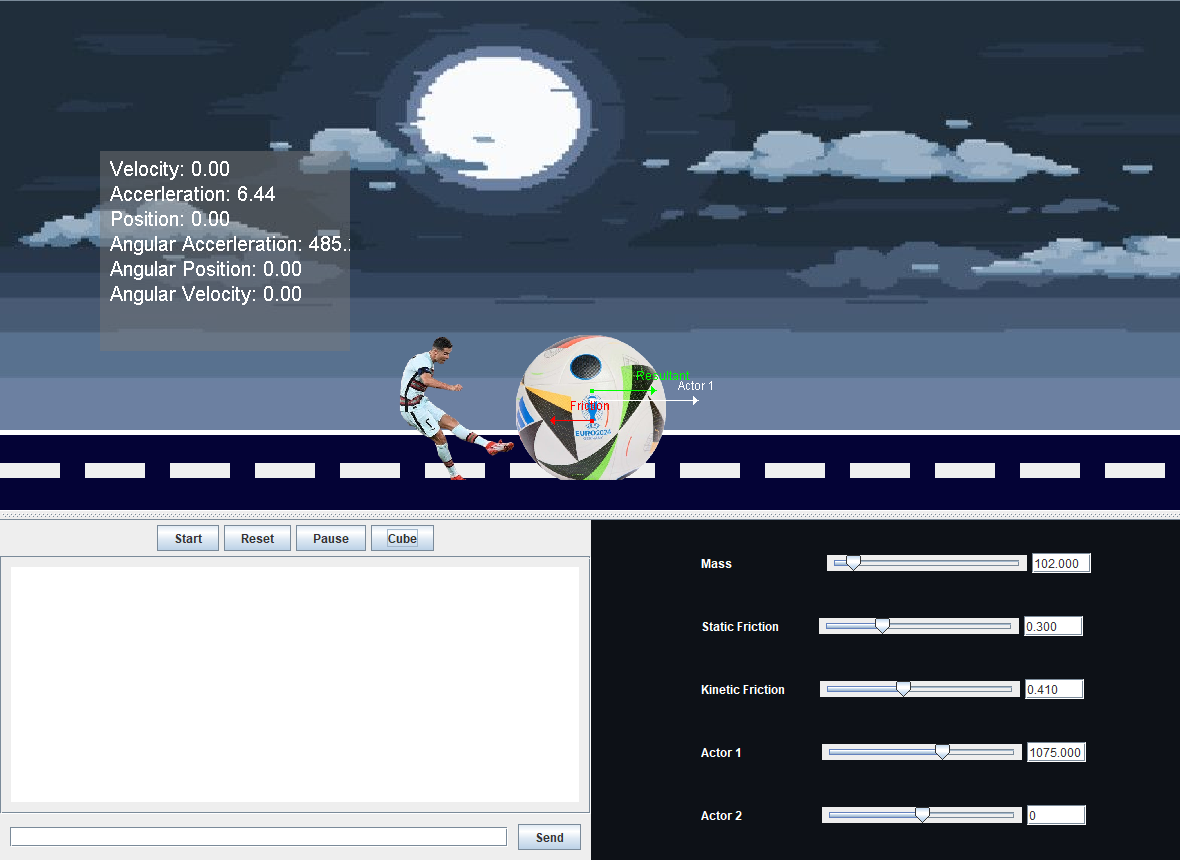
Task: Click the 'Angular Position: 0.00' readout
Action: pos(205,269)
